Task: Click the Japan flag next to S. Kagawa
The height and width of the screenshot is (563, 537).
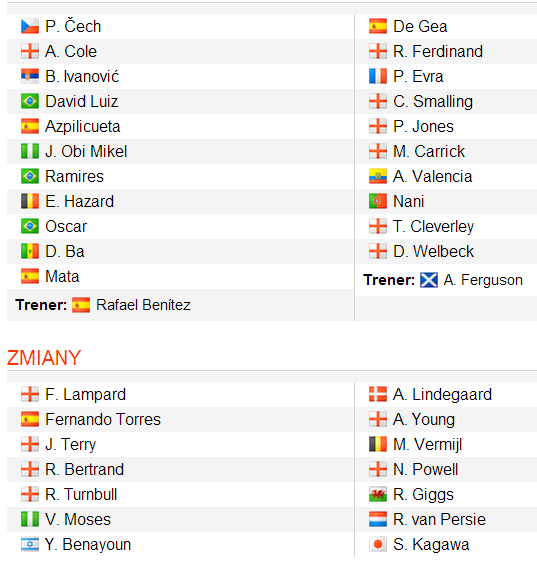Action: (x=378, y=544)
